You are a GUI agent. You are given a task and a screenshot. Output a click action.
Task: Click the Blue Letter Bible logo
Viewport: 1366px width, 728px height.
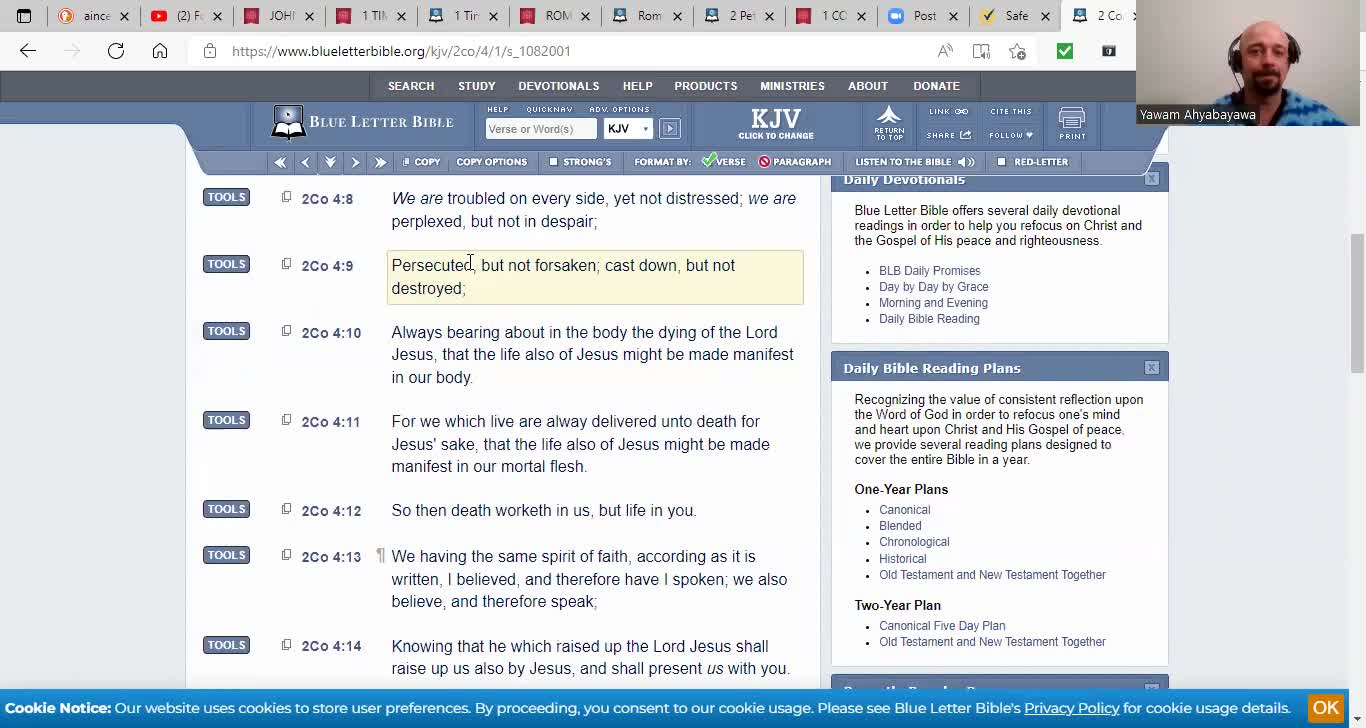click(362, 122)
